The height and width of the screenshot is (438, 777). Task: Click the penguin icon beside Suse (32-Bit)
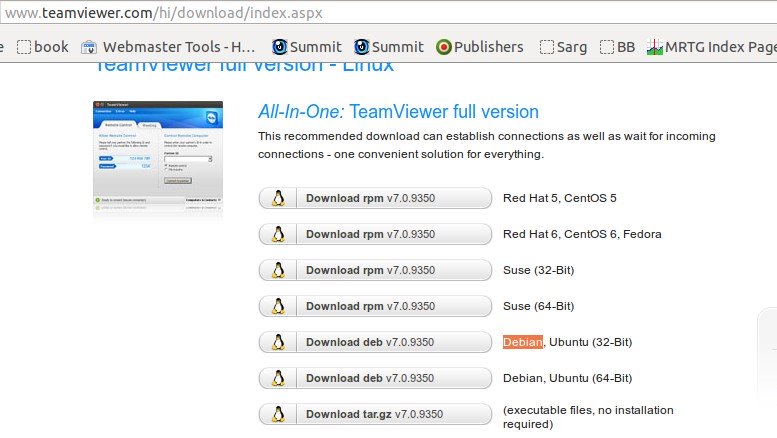click(x=278, y=270)
